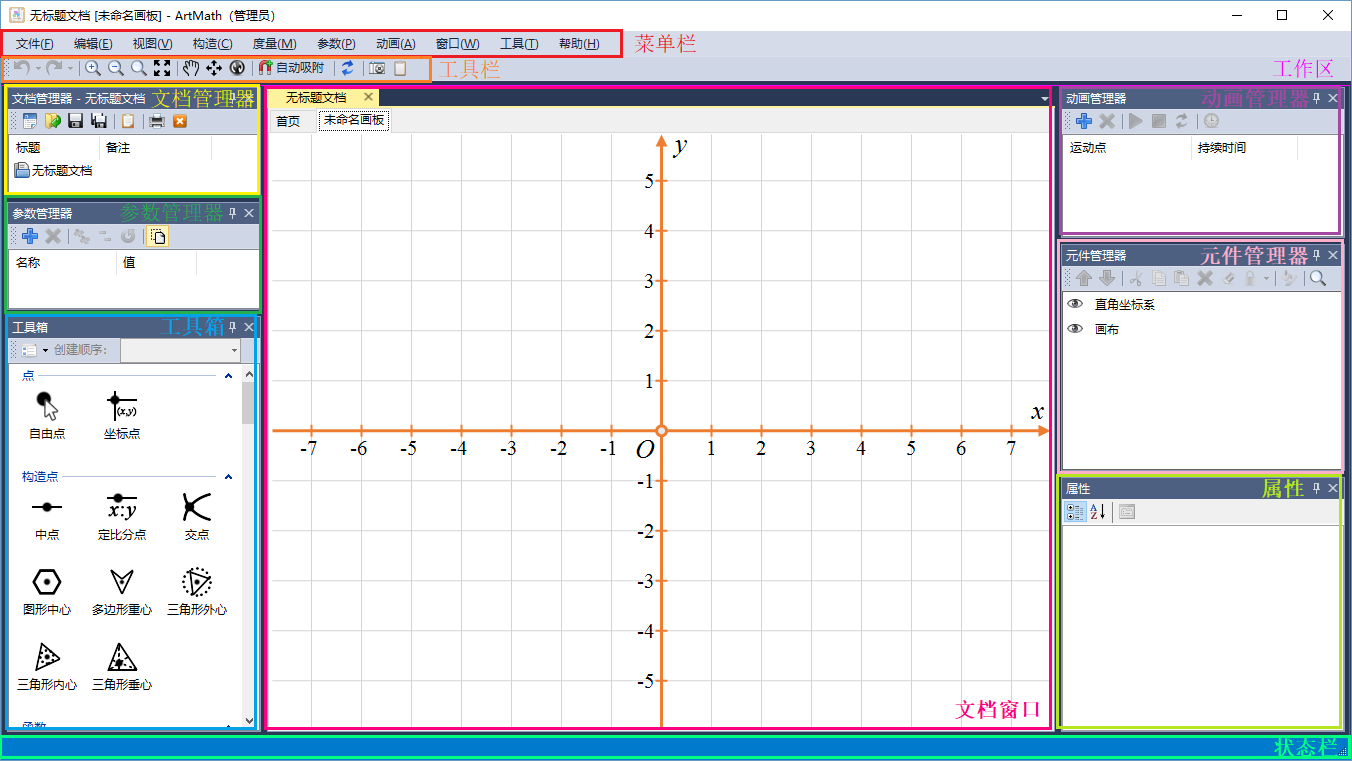Viewport: 1352px width, 761px height.
Task: Toggle pin on 属性 panel
Action: [1317, 488]
